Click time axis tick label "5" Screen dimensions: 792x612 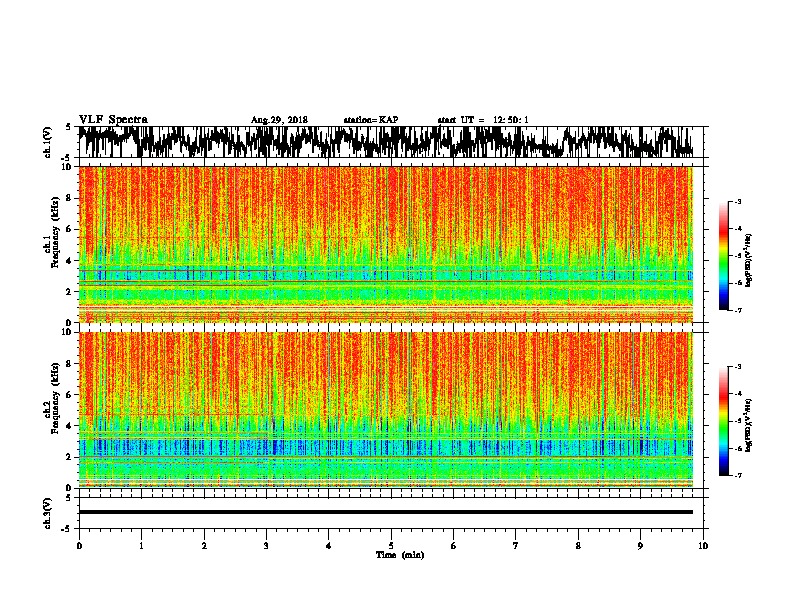(391, 546)
